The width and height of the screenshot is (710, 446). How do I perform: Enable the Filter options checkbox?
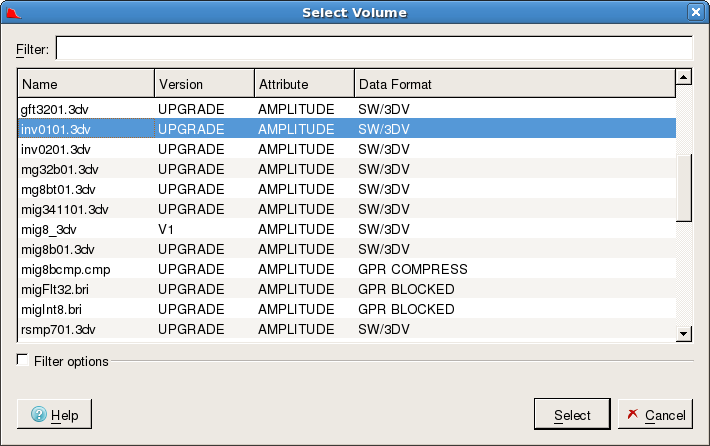coord(22,360)
